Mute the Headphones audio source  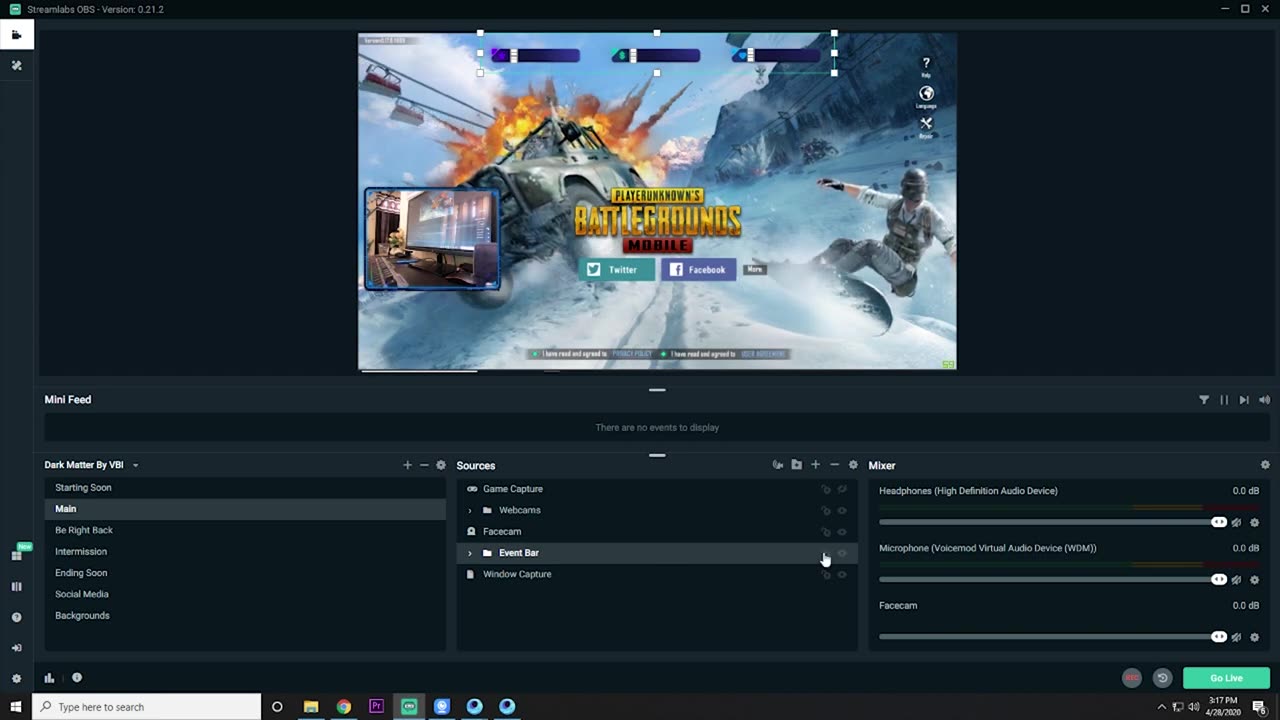click(x=1237, y=522)
